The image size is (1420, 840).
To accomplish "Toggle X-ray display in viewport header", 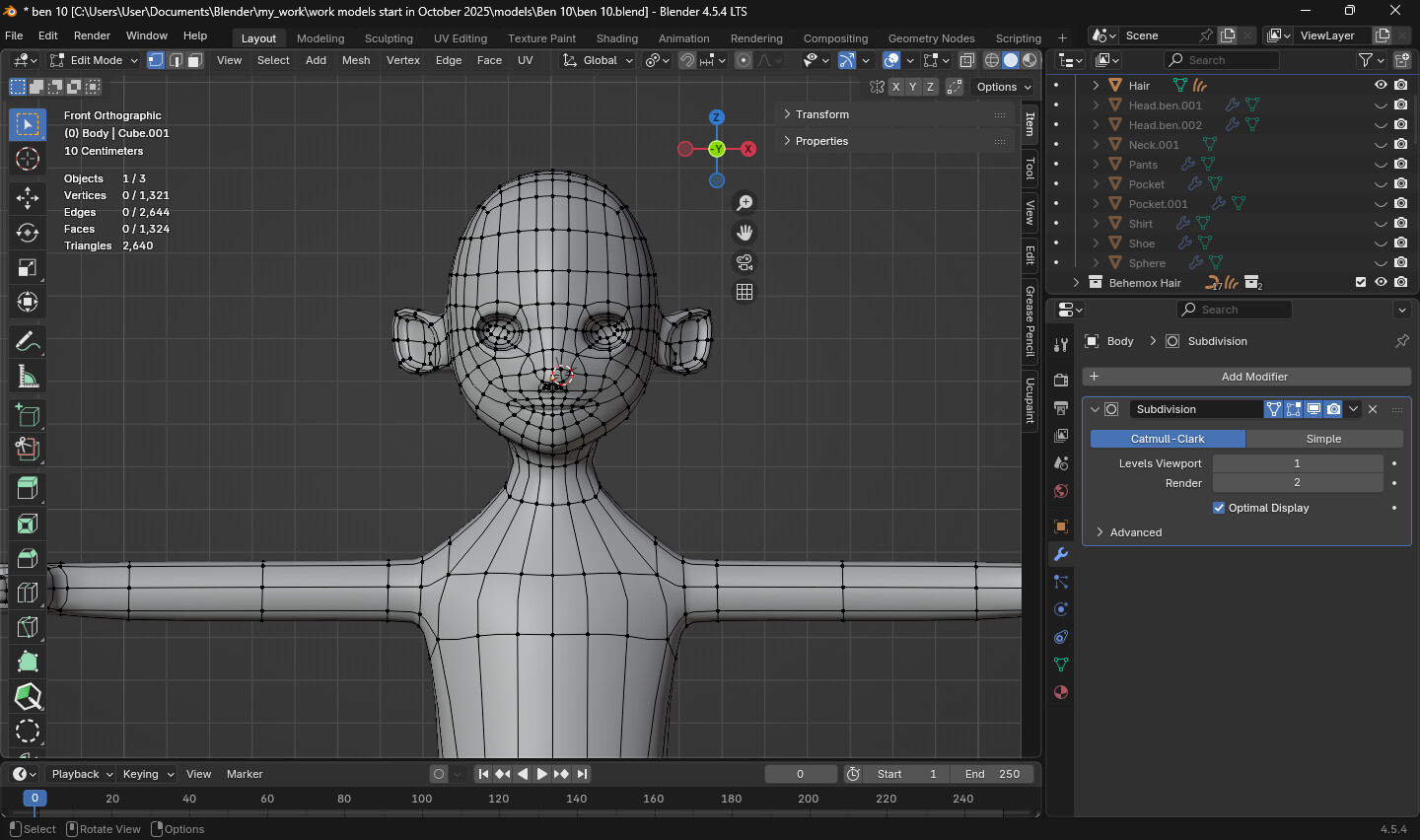I will point(967,60).
